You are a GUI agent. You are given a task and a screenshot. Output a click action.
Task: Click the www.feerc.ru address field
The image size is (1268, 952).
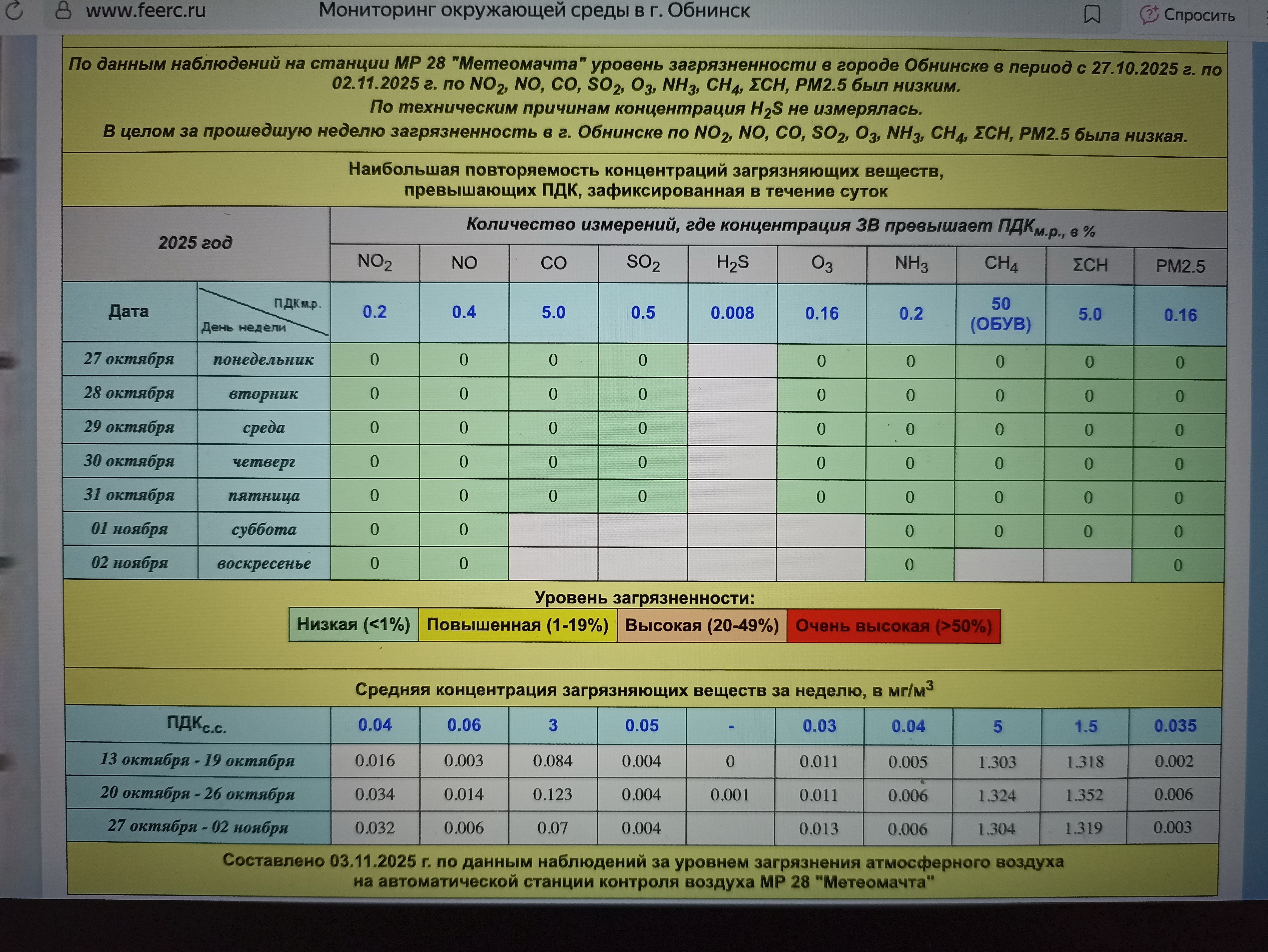point(146,10)
